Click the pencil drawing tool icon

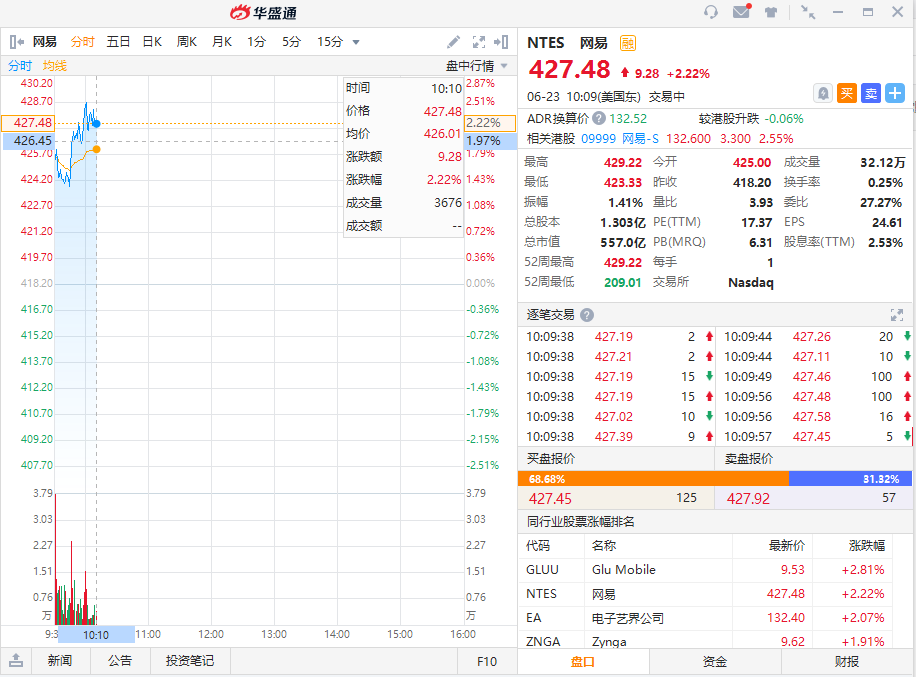(x=453, y=42)
